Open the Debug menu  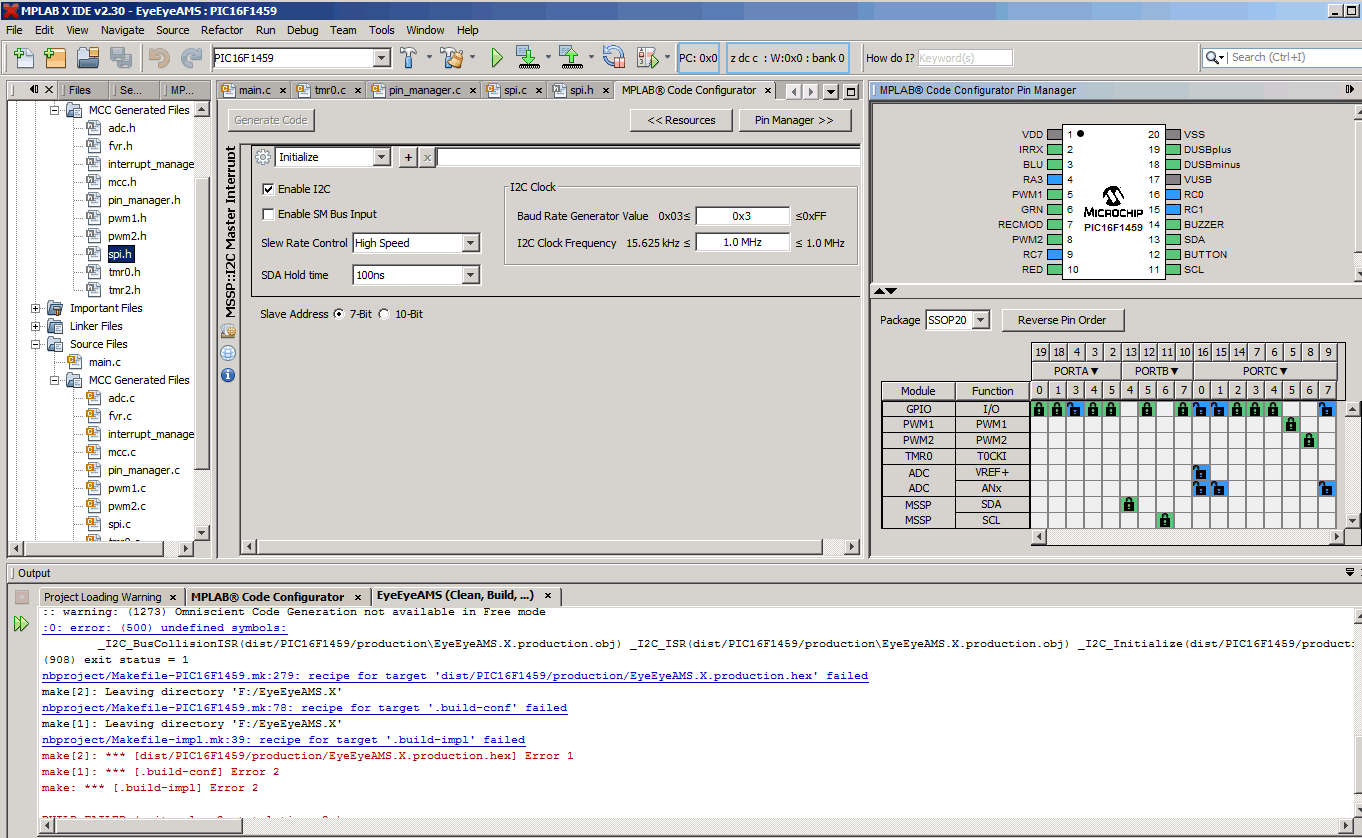(302, 30)
